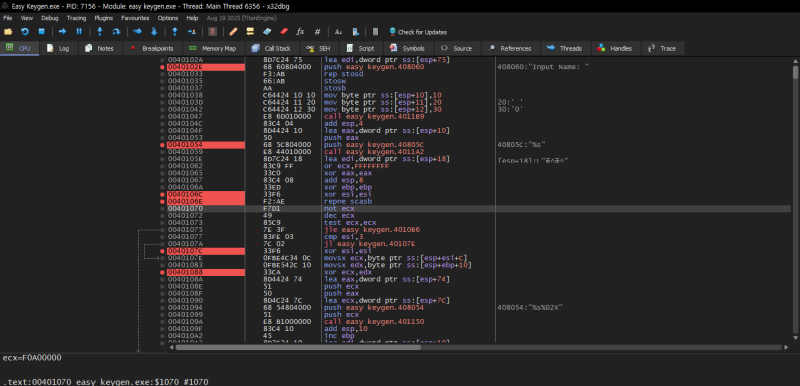Open the Calculator icon
The image size is (800, 386).
[376, 32]
